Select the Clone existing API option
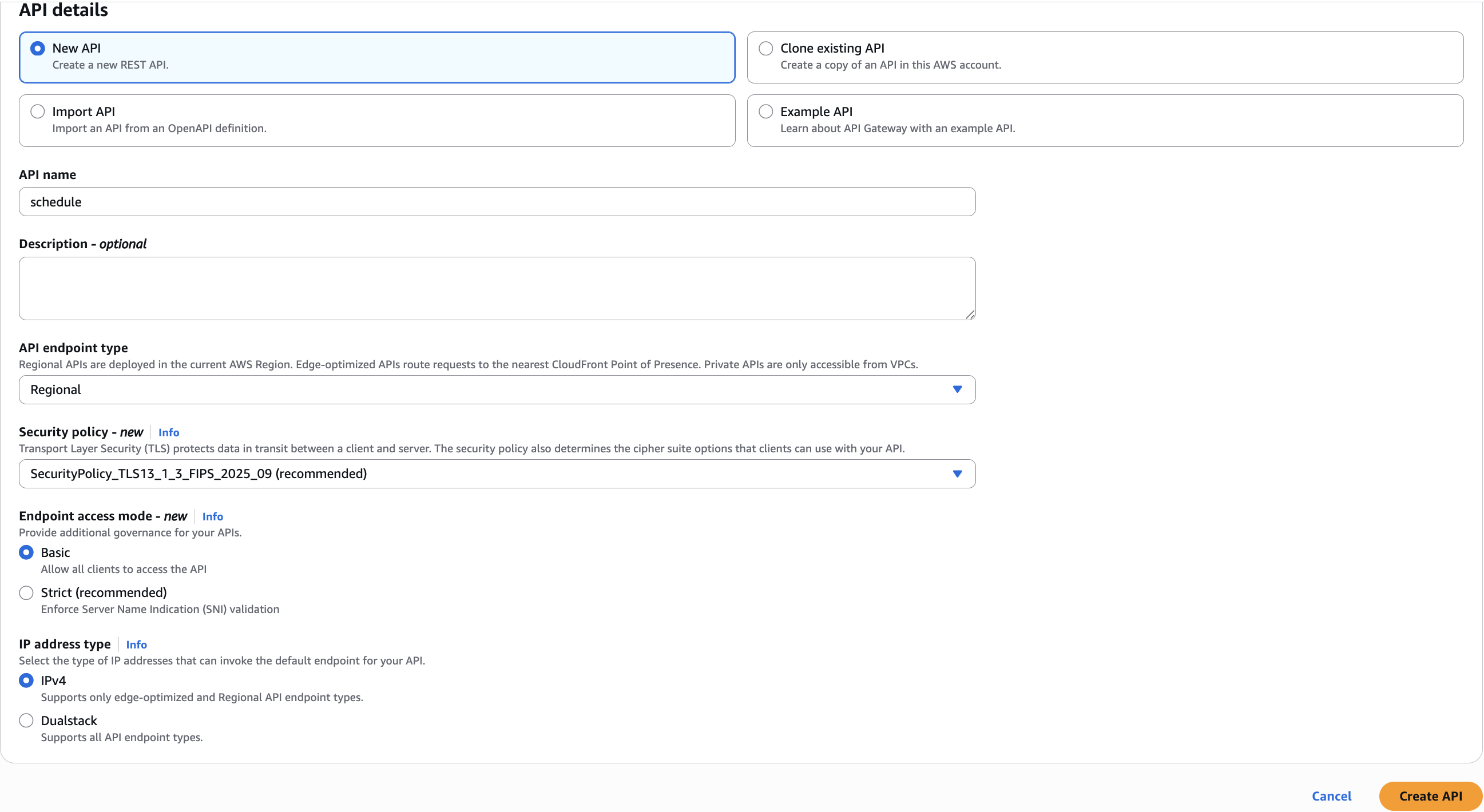This screenshot has width=1484, height=812. tap(765, 49)
